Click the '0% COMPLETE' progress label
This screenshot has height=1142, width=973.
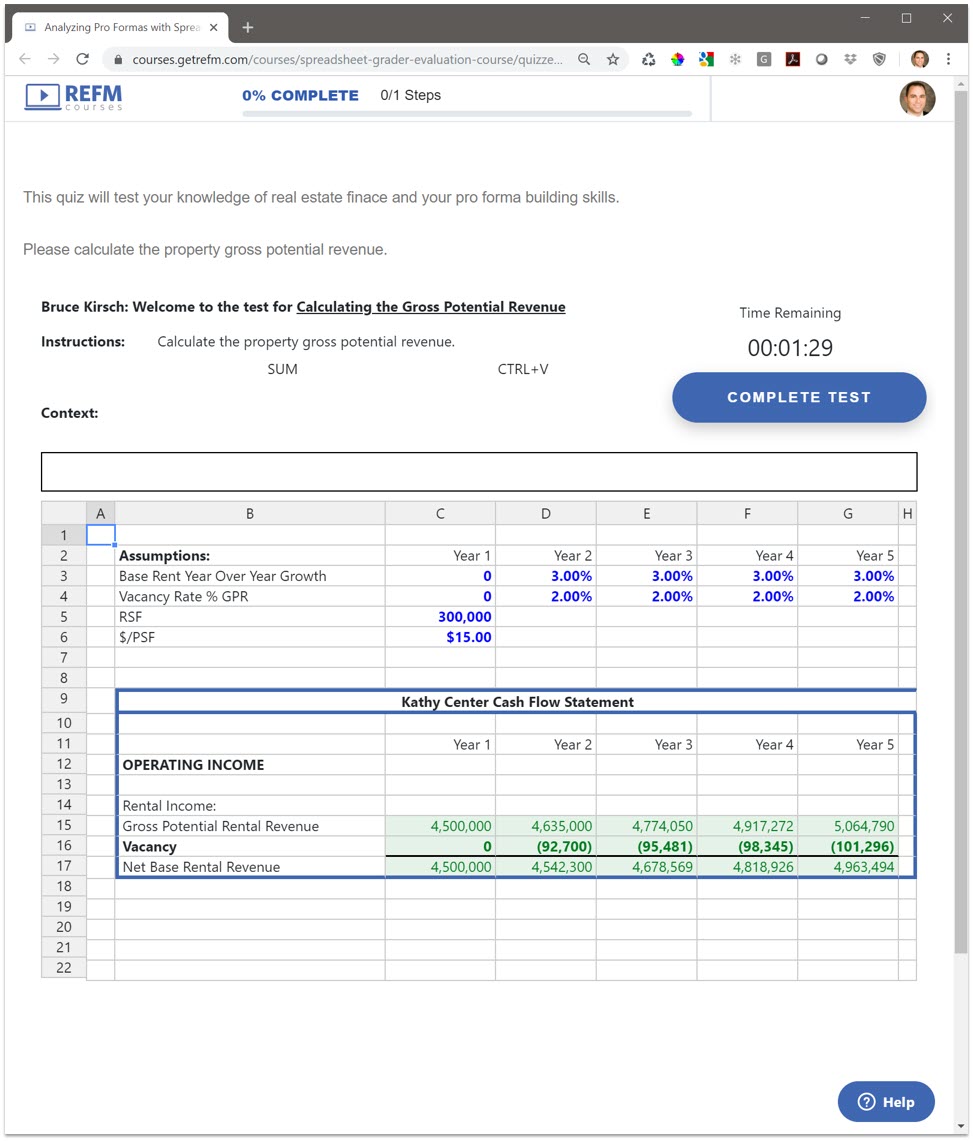(300, 95)
